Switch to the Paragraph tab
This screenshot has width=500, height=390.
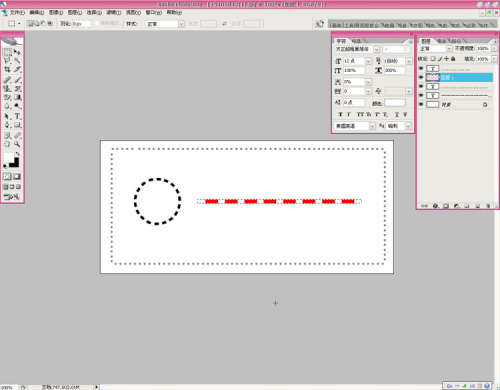pos(356,41)
